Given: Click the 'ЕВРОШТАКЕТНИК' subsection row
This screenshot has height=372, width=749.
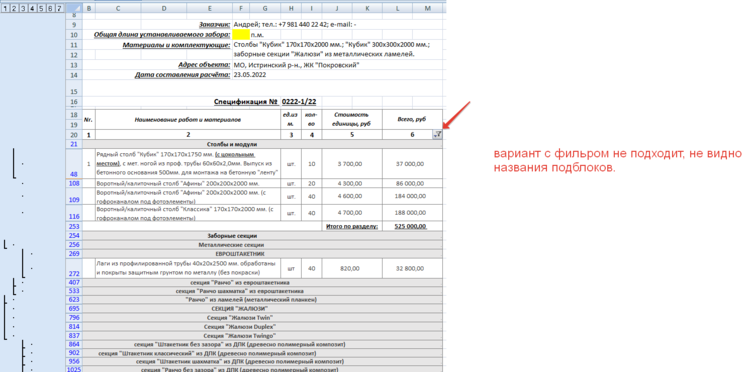Looking at the screenshot, I should click(x=262, y=254).
